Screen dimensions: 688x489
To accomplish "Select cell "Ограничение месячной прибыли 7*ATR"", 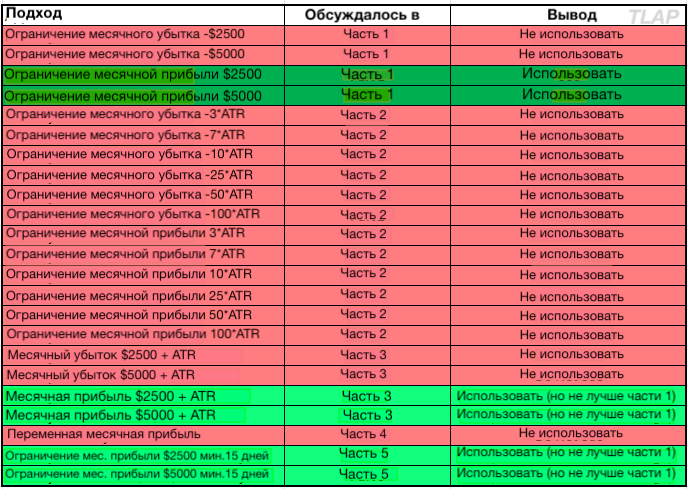I will tap(144, 255).
